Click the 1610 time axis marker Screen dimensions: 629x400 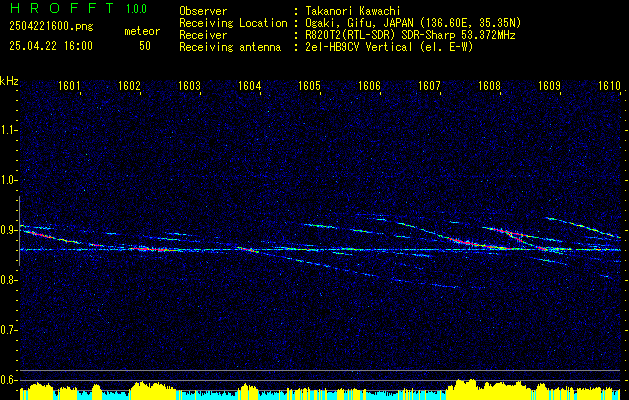609,85
